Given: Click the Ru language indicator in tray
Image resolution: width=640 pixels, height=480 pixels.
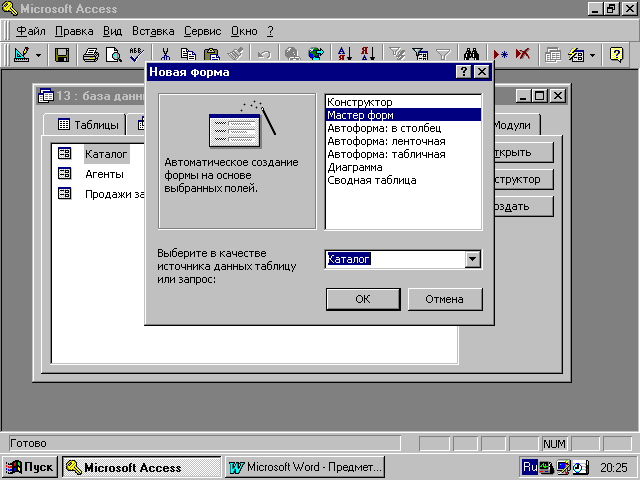Looking at the screenshot, I should (x=530, y=467).
